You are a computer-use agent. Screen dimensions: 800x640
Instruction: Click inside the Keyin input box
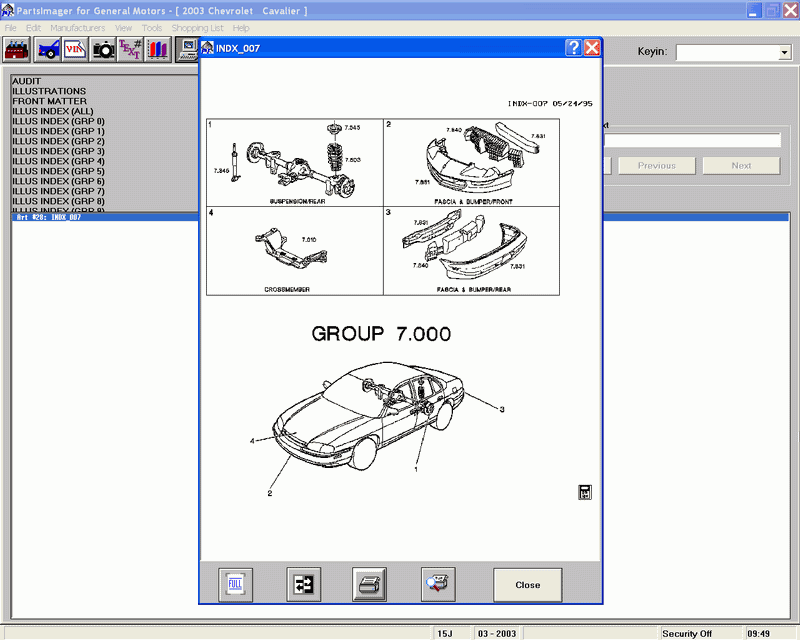pos(728,52)
